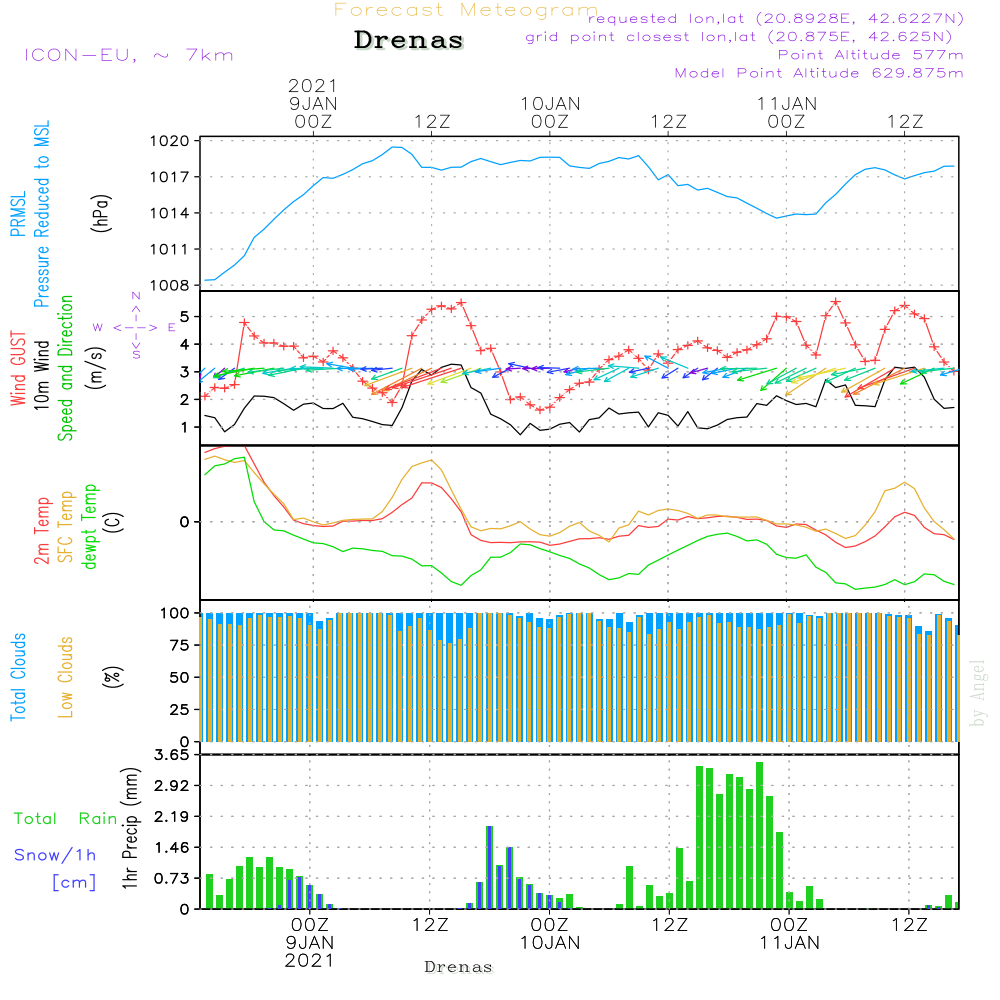Click the top '10JAN 00Z' time label
This screenshot has height=1000, width=1000.
[x=550, y=113]
